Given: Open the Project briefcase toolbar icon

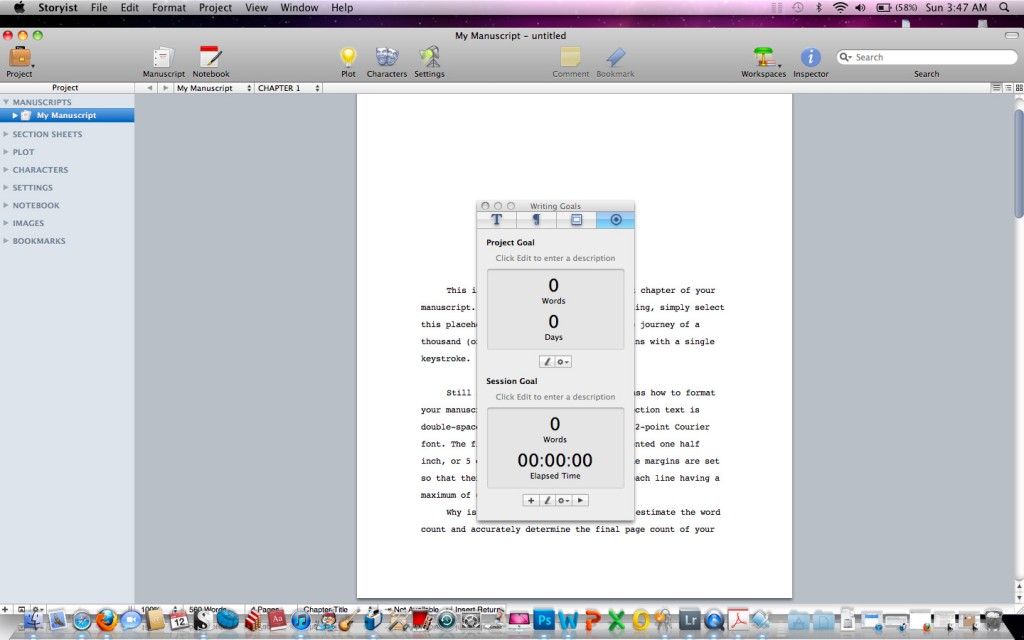Looking at the screenshot, I should 20,57.
